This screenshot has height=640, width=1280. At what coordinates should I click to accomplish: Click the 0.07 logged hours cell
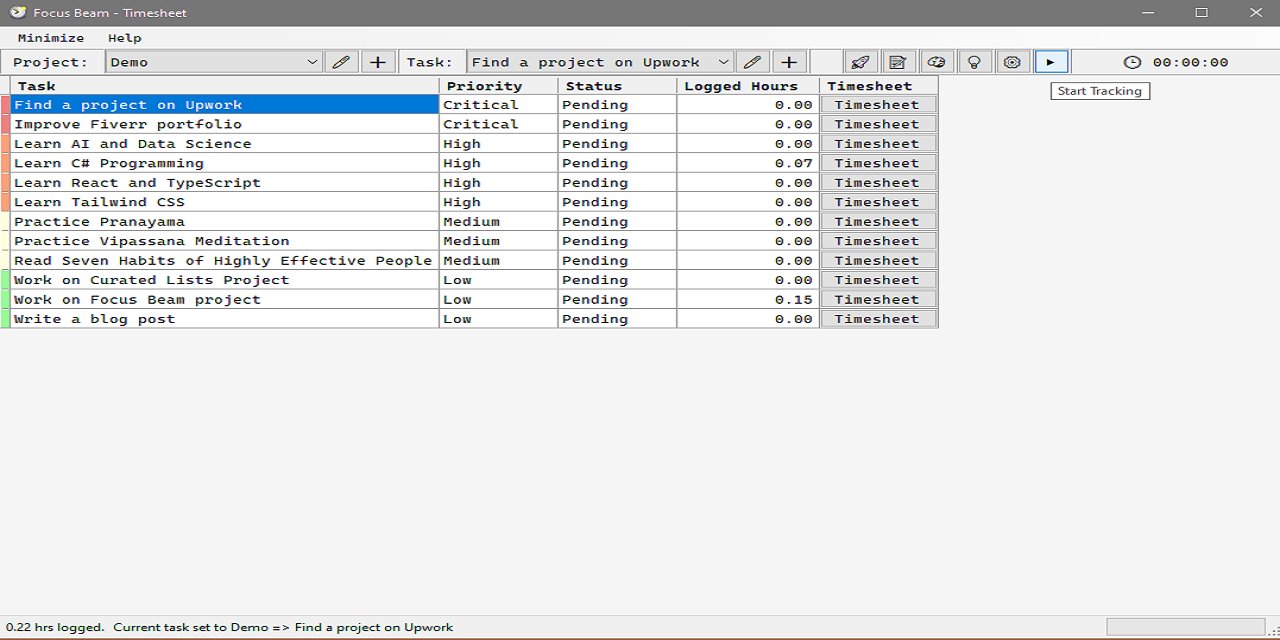tap(748, 163)
